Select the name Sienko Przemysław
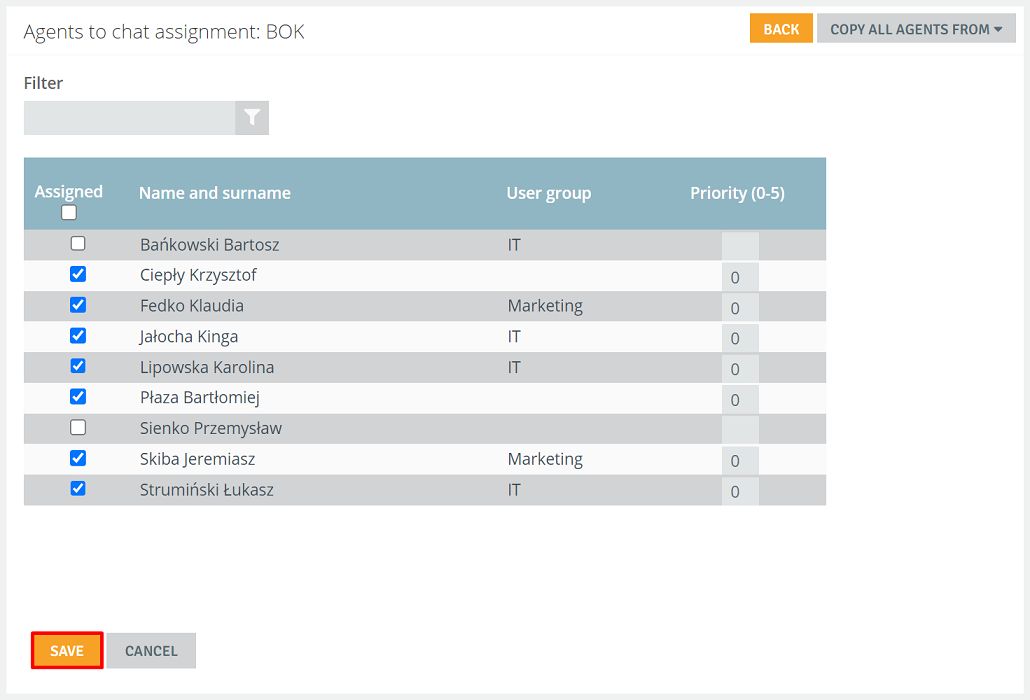The height and width of the screenshot is (700, 1030). pyautogui.click(x=211, y=429)
